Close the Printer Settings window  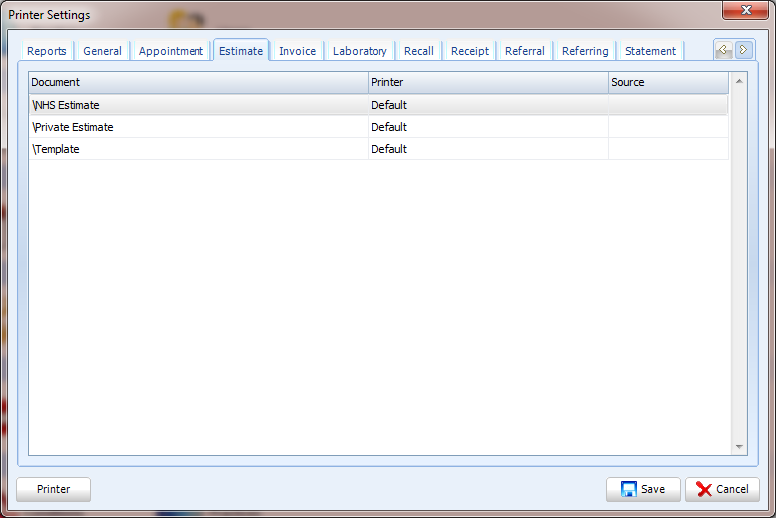[745, 10]
